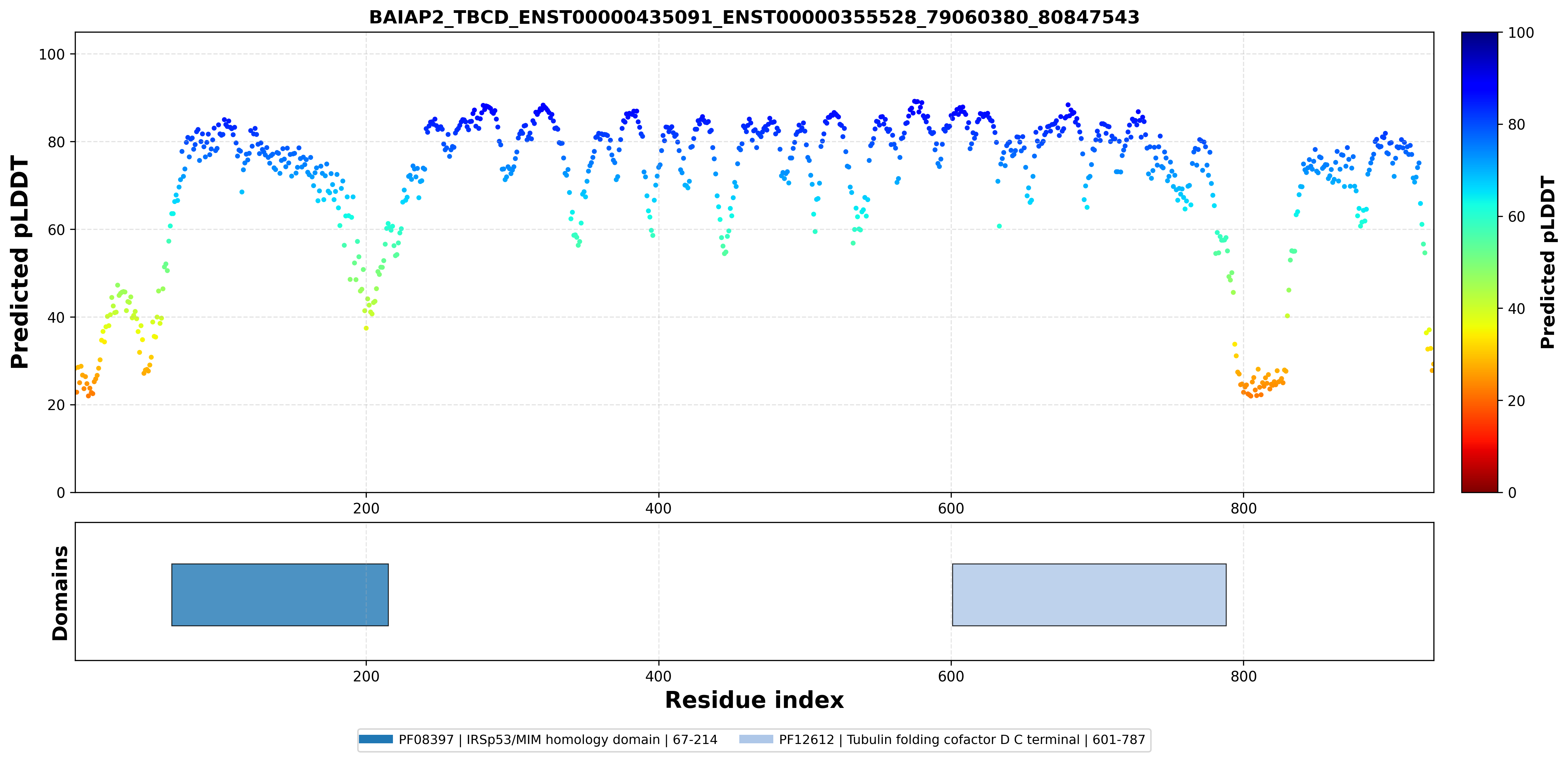Image resolution: width=1568 pixels, height=762 pixels.
Task: Click the colorbar tick label 40
Action: 1516,308
